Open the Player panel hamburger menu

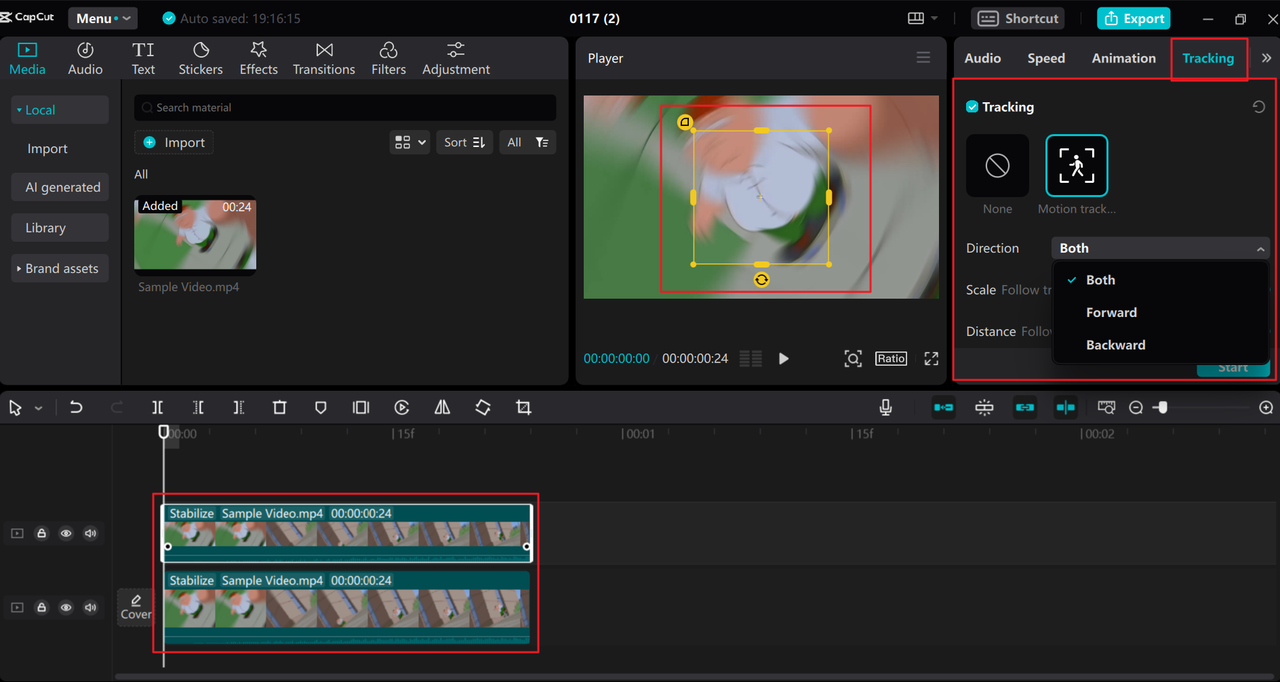click(923, 58)
